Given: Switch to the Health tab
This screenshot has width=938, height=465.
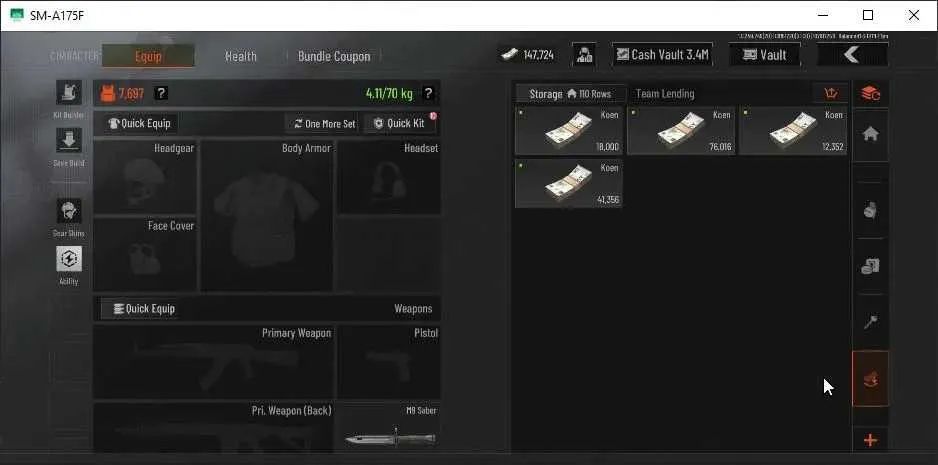Looking at the screenshot, I should 240,56.
